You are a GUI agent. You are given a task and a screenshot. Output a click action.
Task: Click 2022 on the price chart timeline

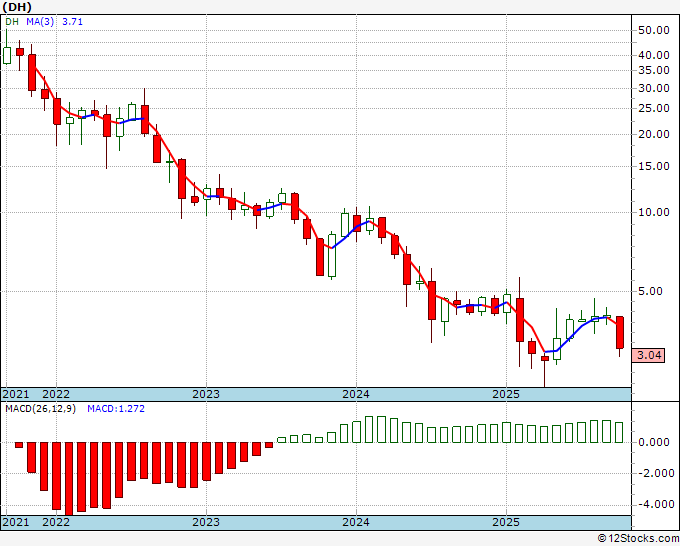[56, 394]
